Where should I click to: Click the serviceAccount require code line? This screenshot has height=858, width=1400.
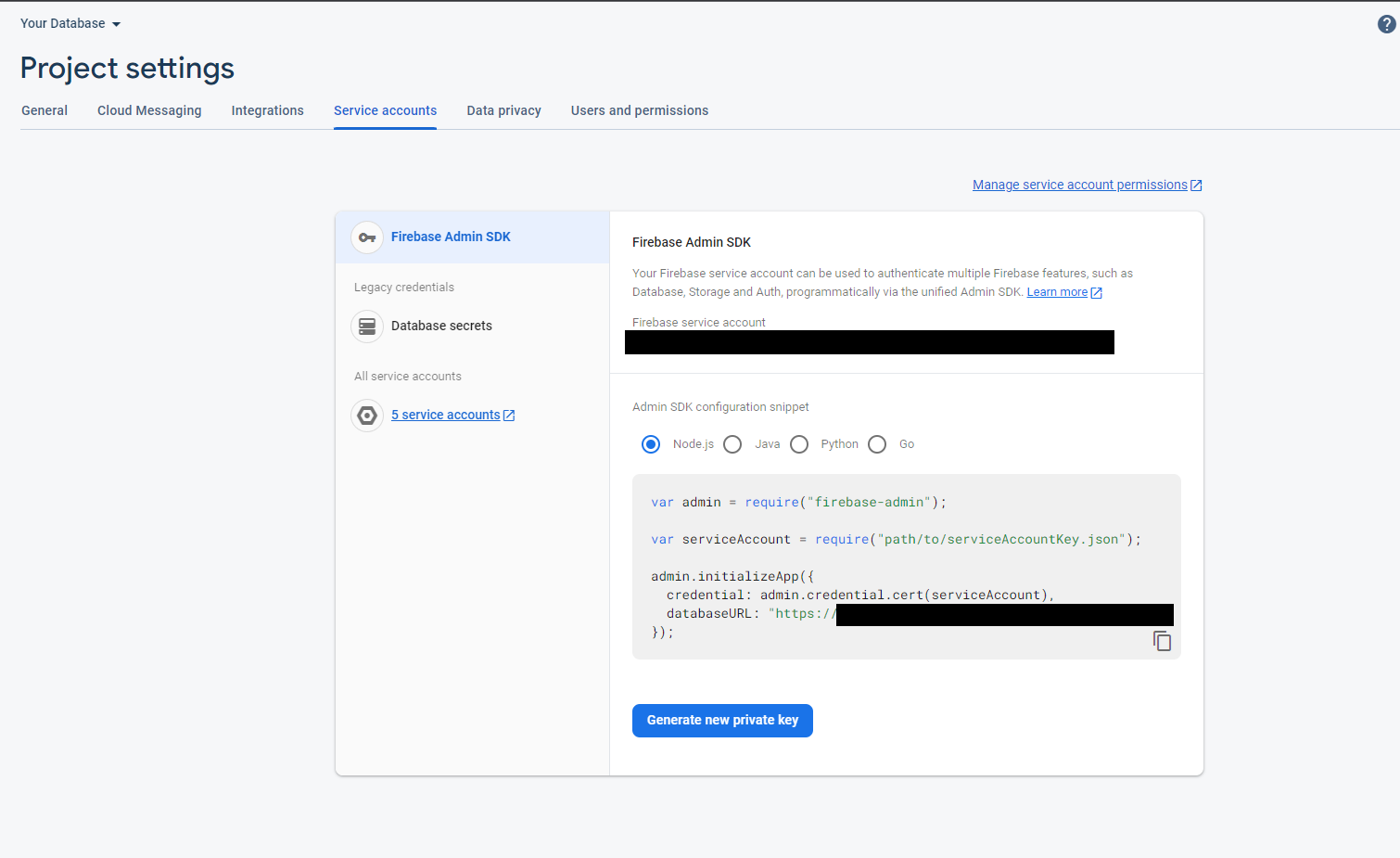pyautogui.click(x=896, y=540)
